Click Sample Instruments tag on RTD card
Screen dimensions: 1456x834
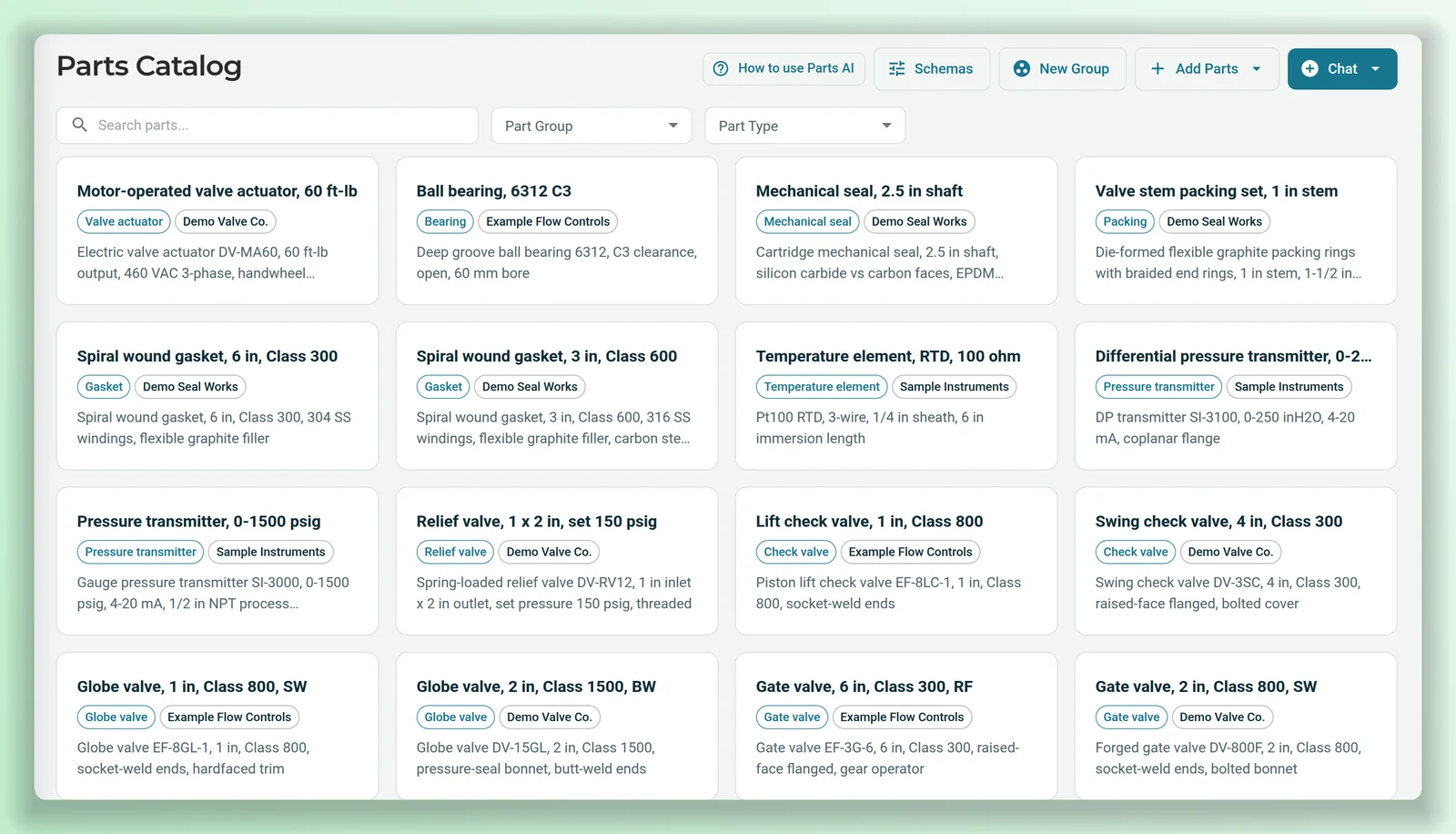point(954,387)
